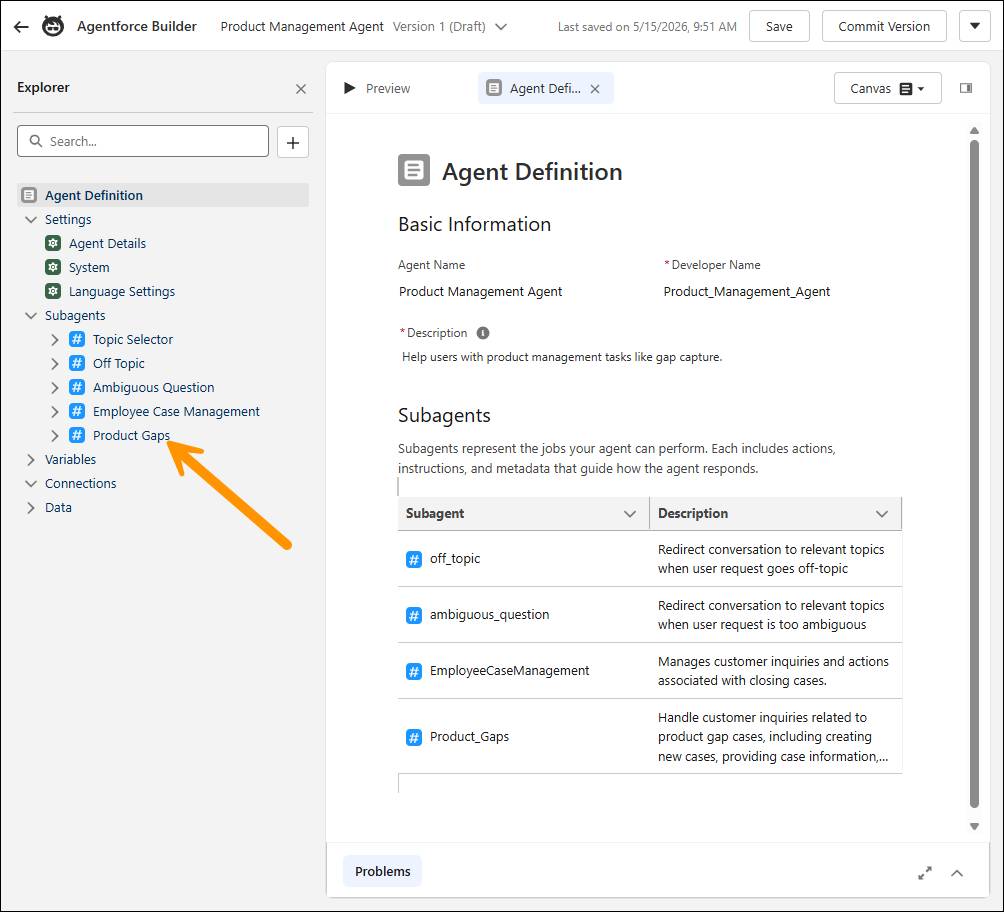Image resolution: width=1004 pixels, height=912 pixels.
Task: Select Topic Selector subagent
Action: (x=133, y=339)
